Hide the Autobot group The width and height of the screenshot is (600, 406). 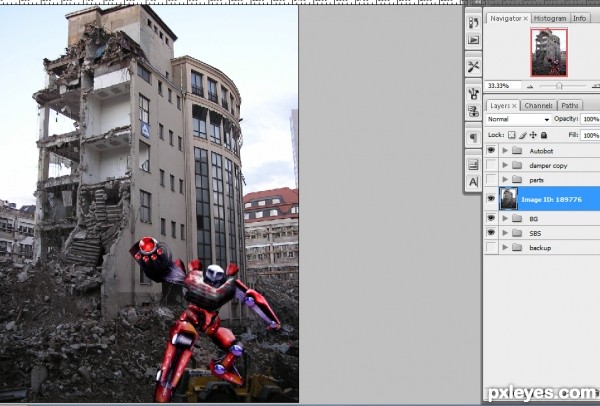(x=491, y=150)
